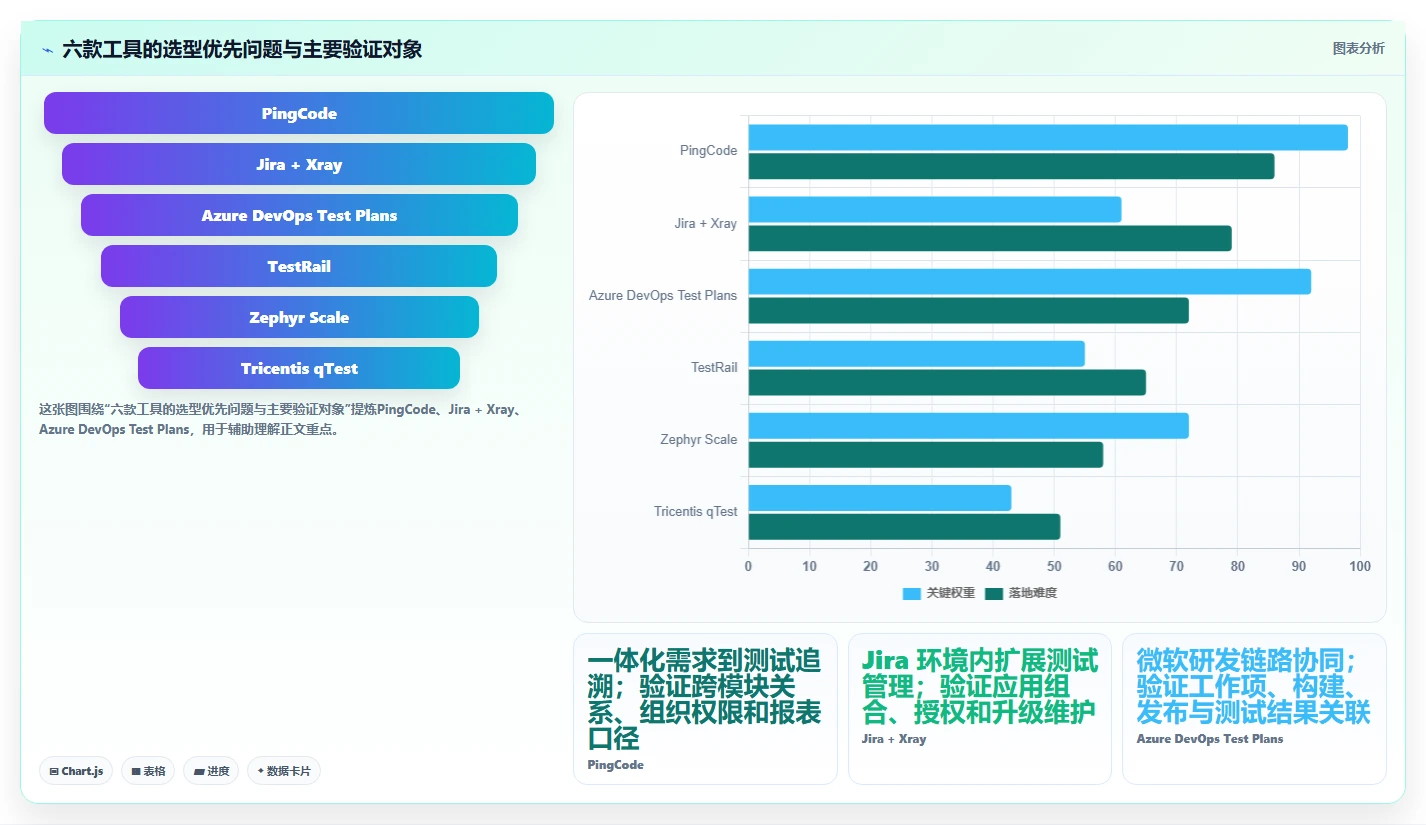Image resolution: width=1426 pixels, height=825 pixels.
Task: Select the Tricentis qTest funnel bar
Action: [299, 368]
